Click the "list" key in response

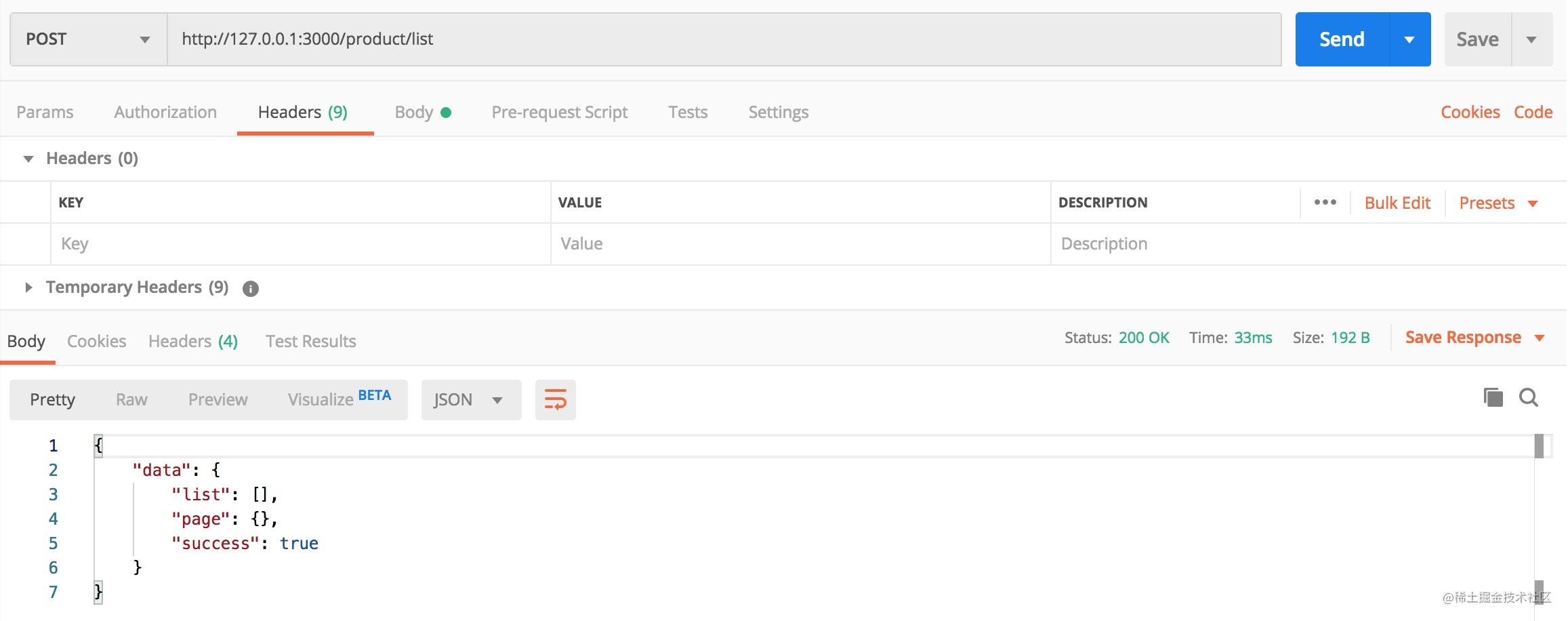(201, 494)
